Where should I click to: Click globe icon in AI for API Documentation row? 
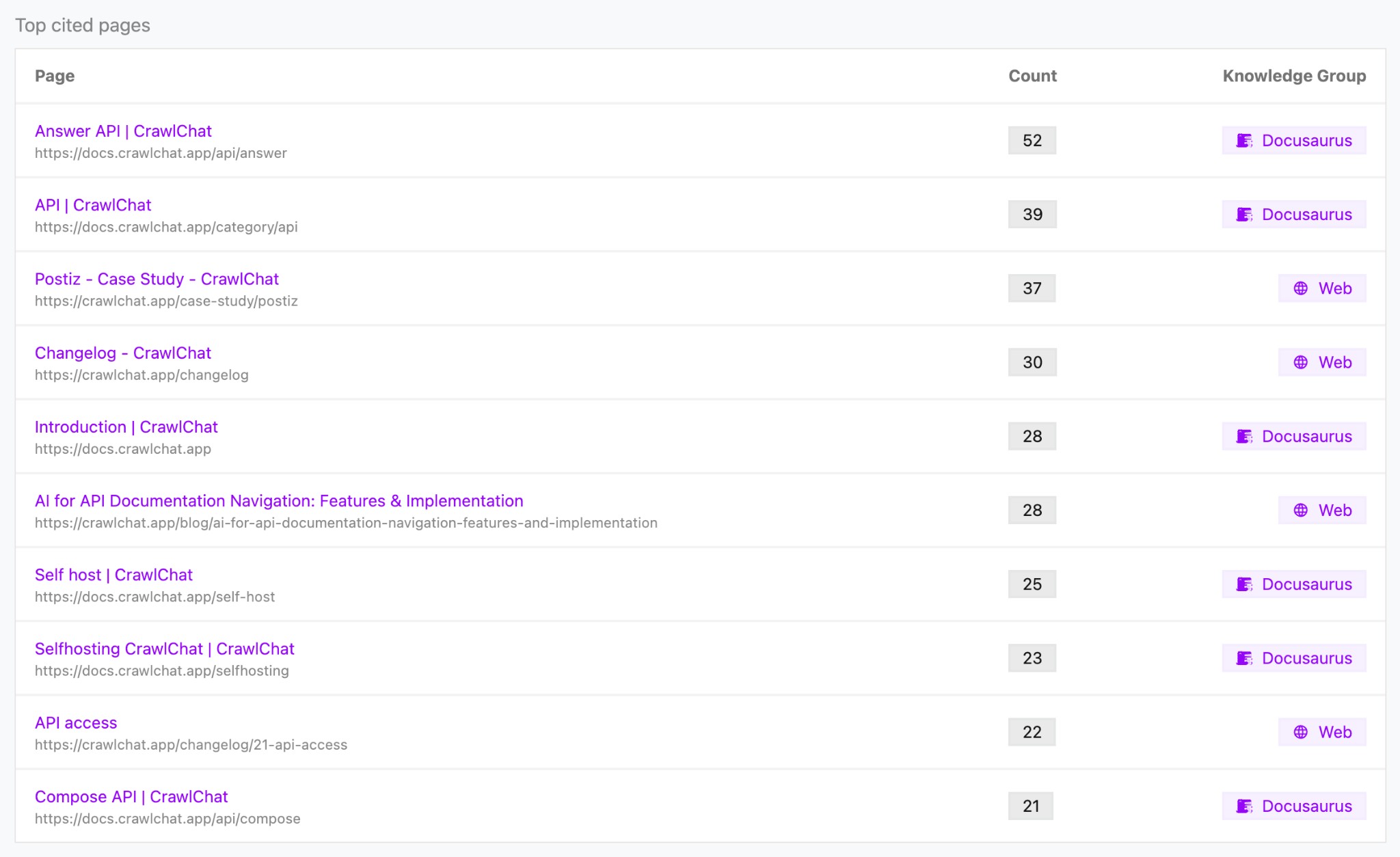click(1300, 511)
